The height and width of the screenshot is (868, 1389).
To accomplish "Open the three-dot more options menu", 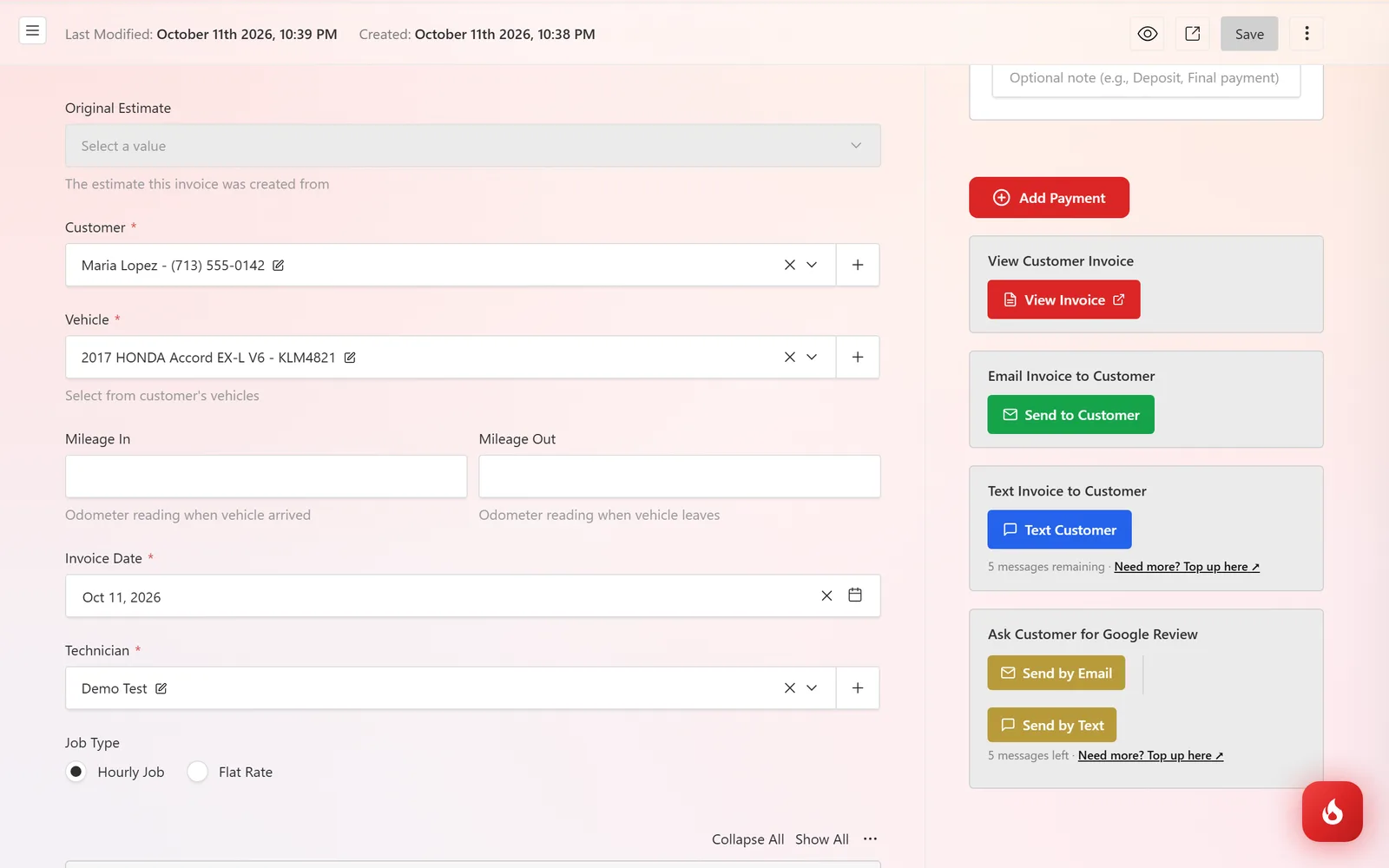I will tap(1307, 34).
